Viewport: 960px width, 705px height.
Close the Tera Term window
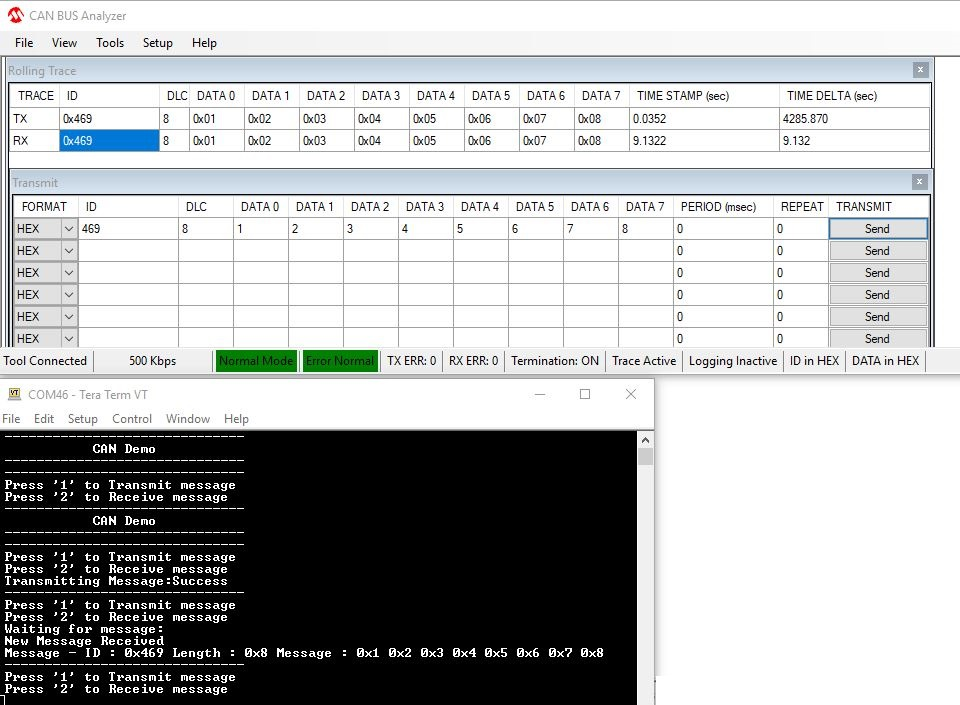631,394
